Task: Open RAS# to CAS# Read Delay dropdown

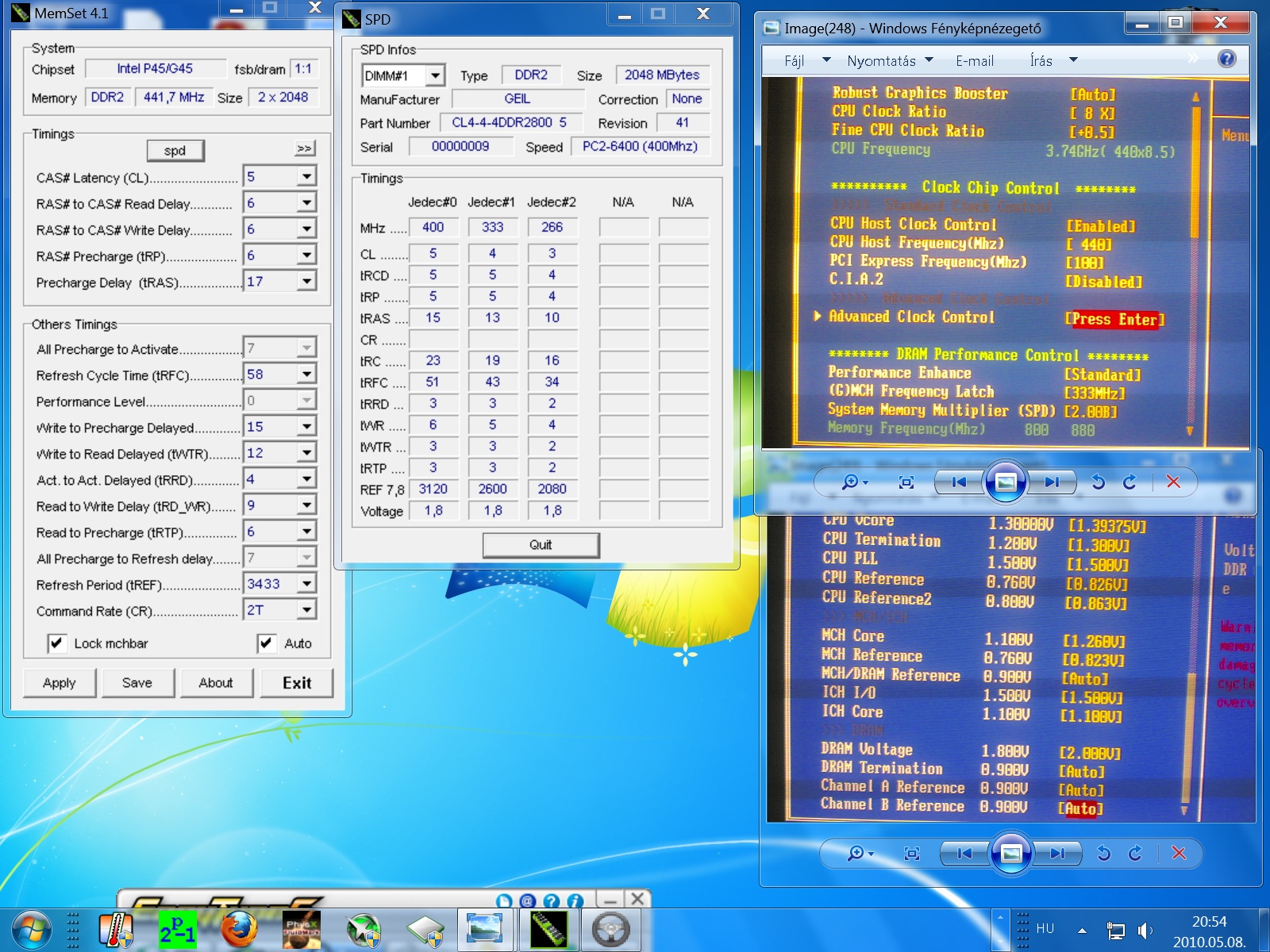Action: 307,203
